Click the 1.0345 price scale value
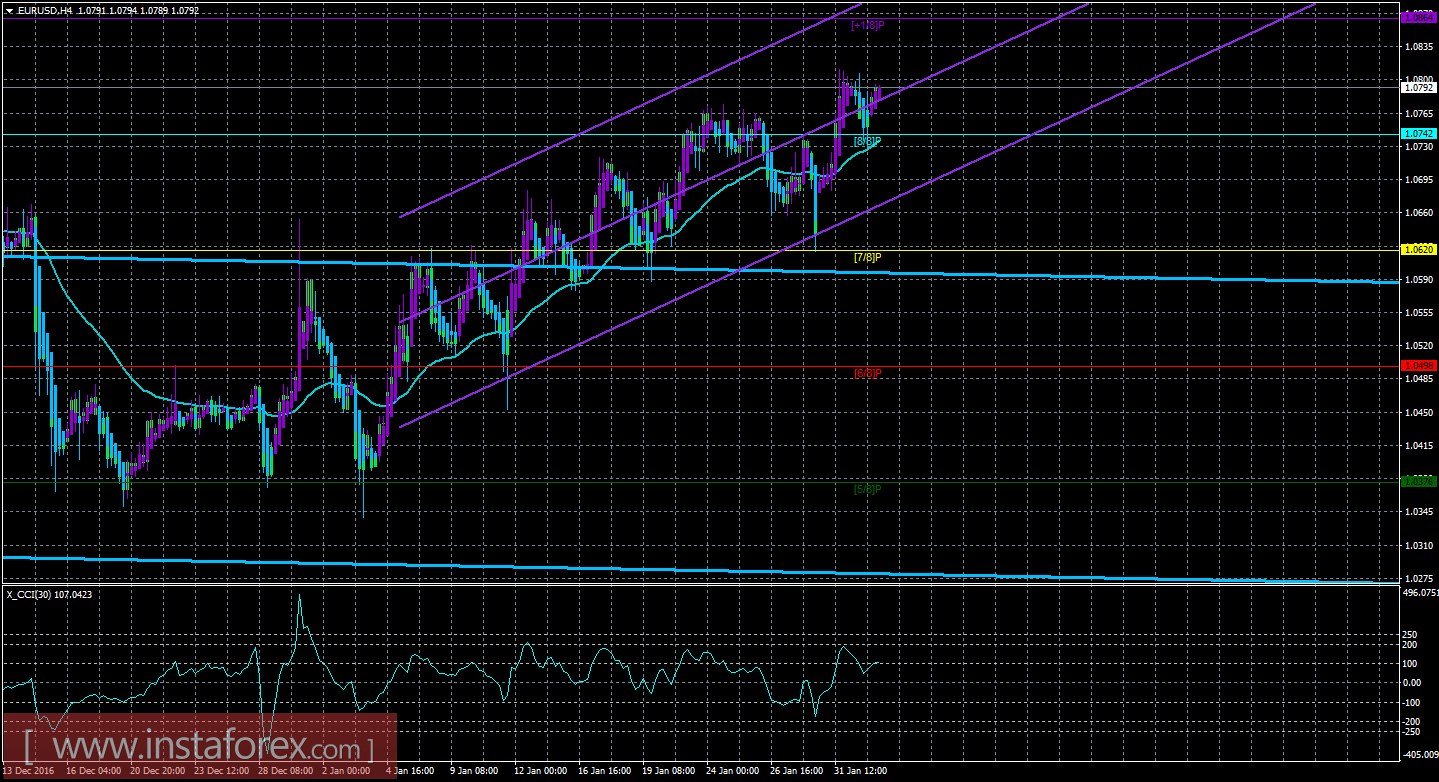 (x=1418, y=512)
